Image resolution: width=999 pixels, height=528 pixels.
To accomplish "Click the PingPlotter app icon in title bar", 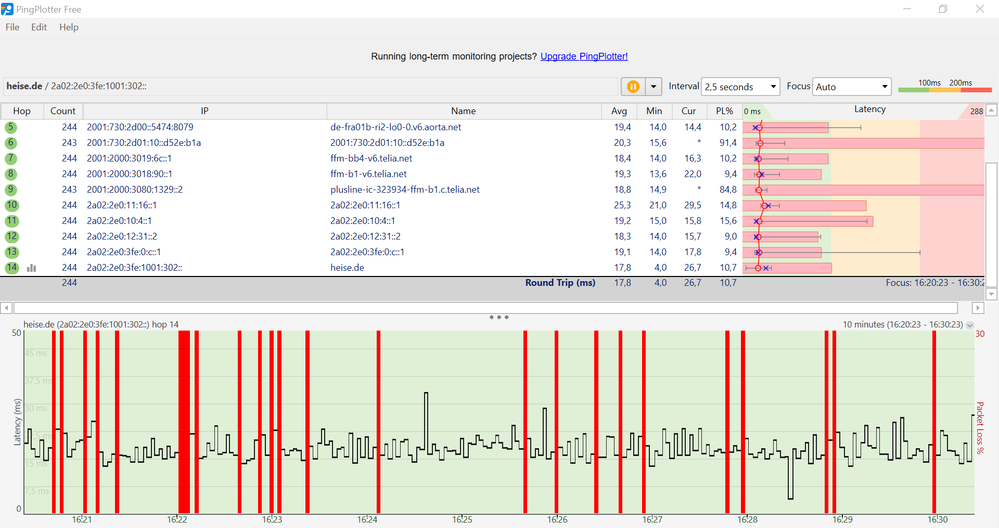I will 8,9.
